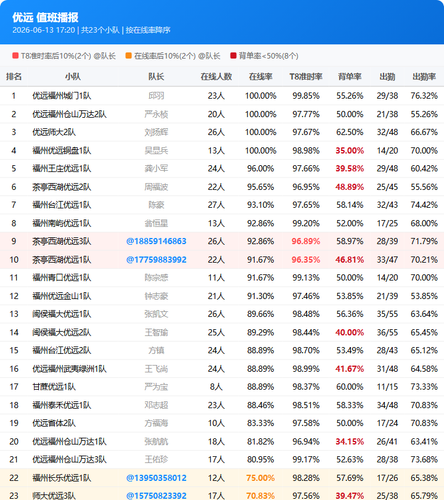
Task: Click red 背单率 value 35.00%
Action: click(349, 151)
